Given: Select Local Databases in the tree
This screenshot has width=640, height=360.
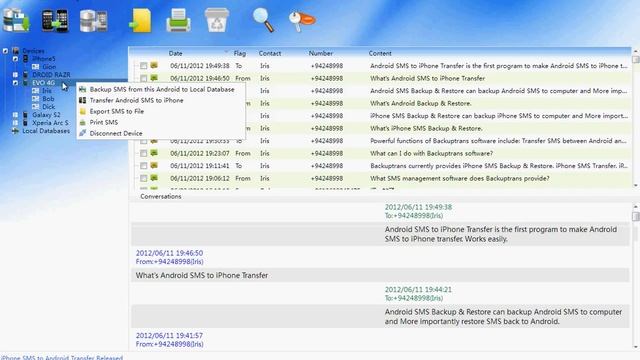Looking at the screenshot, I should click(46, 131).
